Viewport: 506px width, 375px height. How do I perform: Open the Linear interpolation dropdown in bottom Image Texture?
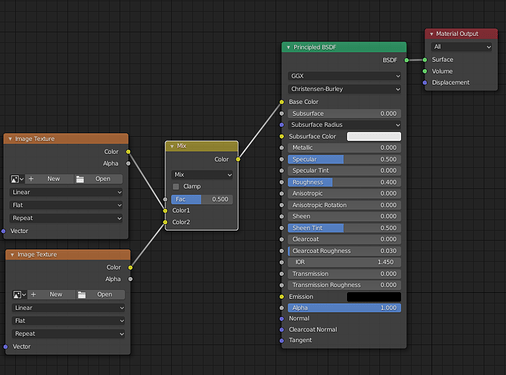pos(68,308)
